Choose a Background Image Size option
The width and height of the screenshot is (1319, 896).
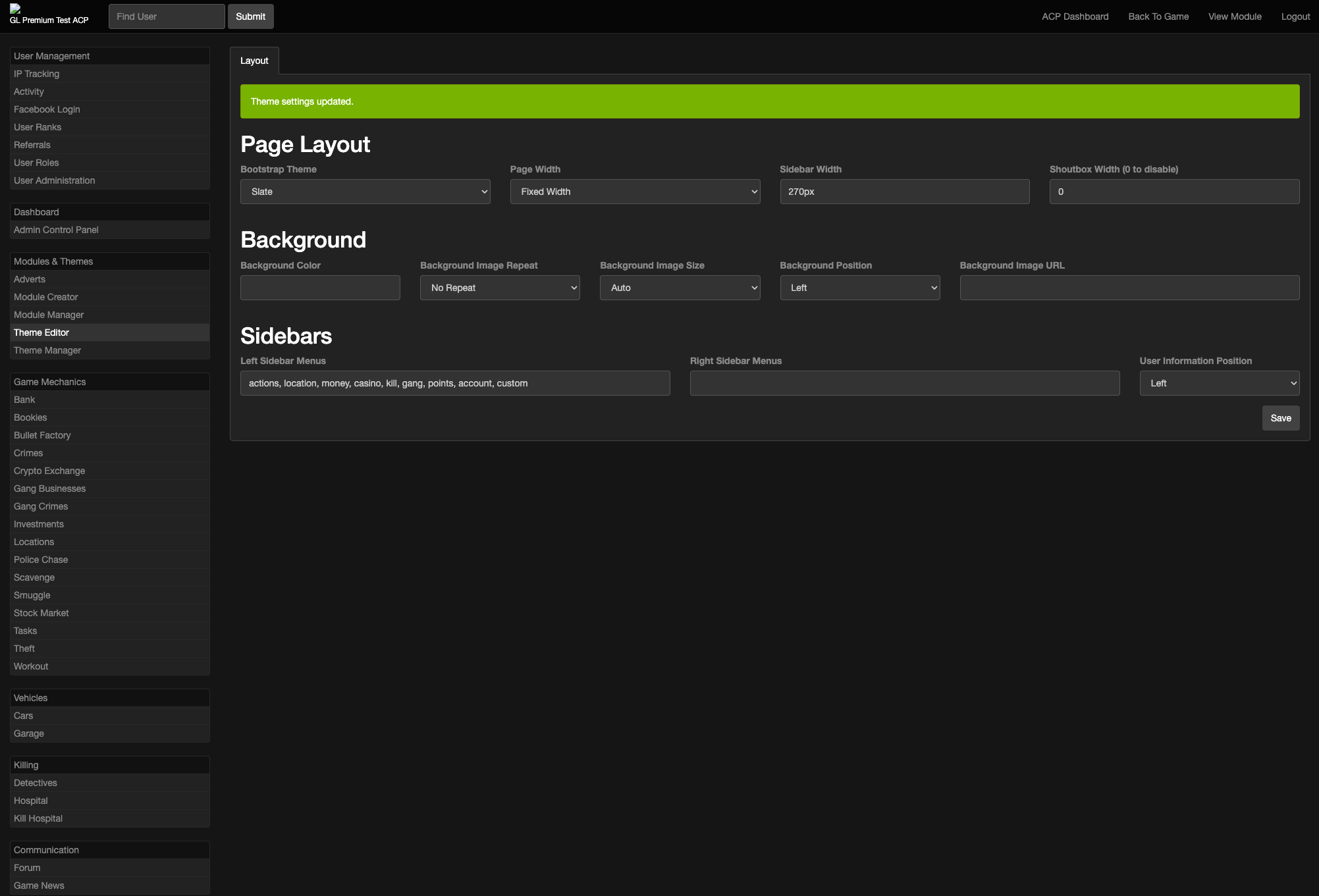coord(679,288)
